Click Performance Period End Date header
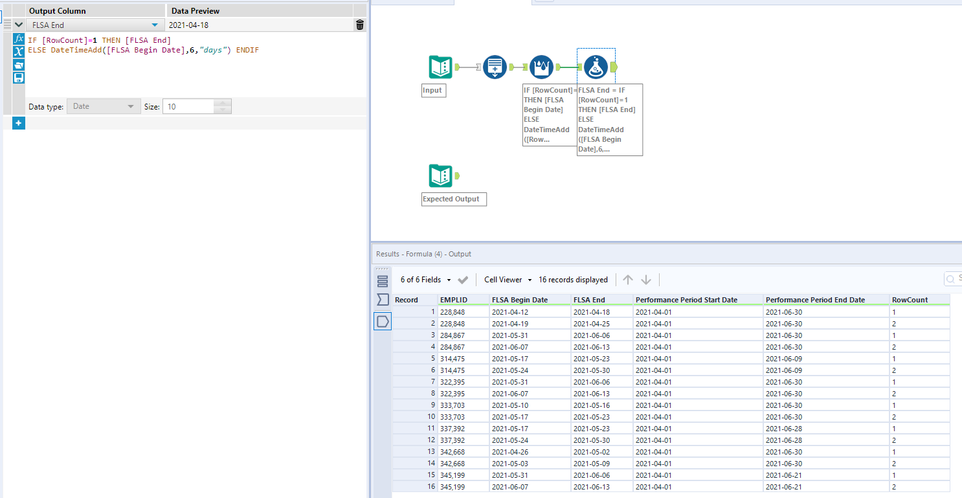Screen dimensions: 962x498 click(x=826, y=300)
